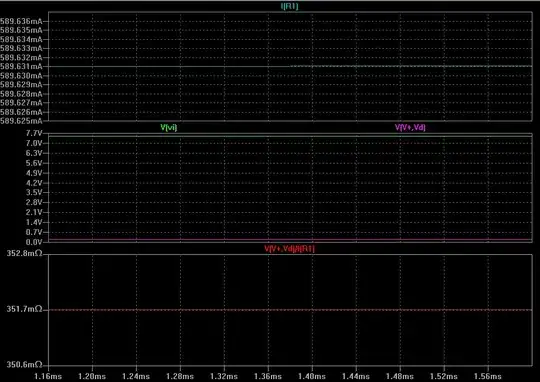The image size is (540, 382).
Task: Click the I(R1) current trace line in top pane
Action: pos(290,66)
